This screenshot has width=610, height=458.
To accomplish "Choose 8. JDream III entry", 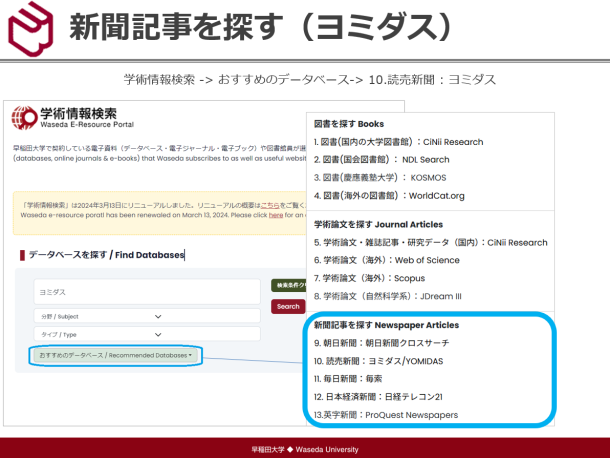I will click(x=388, y=296).
